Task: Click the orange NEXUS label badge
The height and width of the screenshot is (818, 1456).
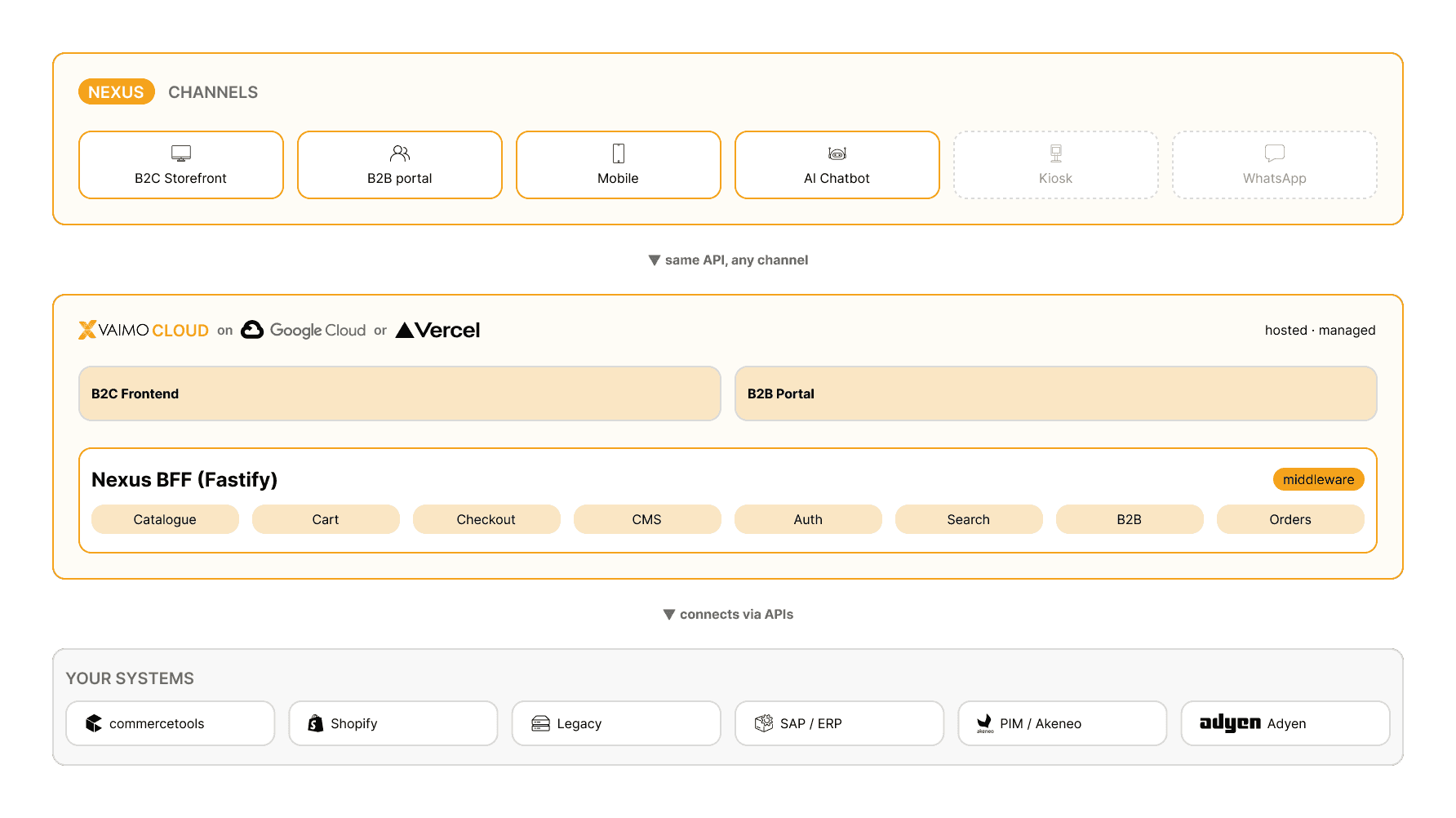Action: [116, 92]
